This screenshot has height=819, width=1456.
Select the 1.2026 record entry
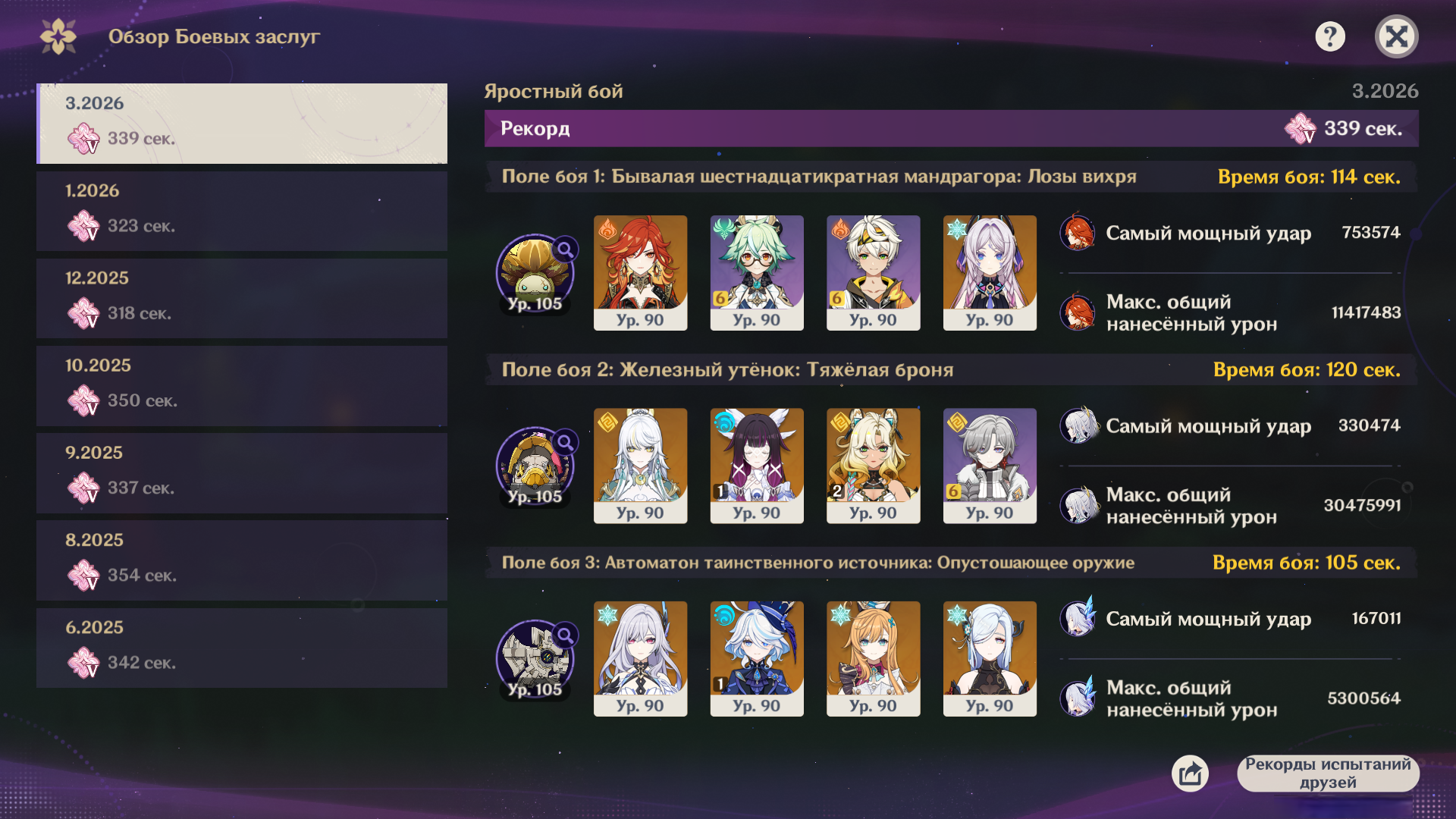click(x=242, y=211)
